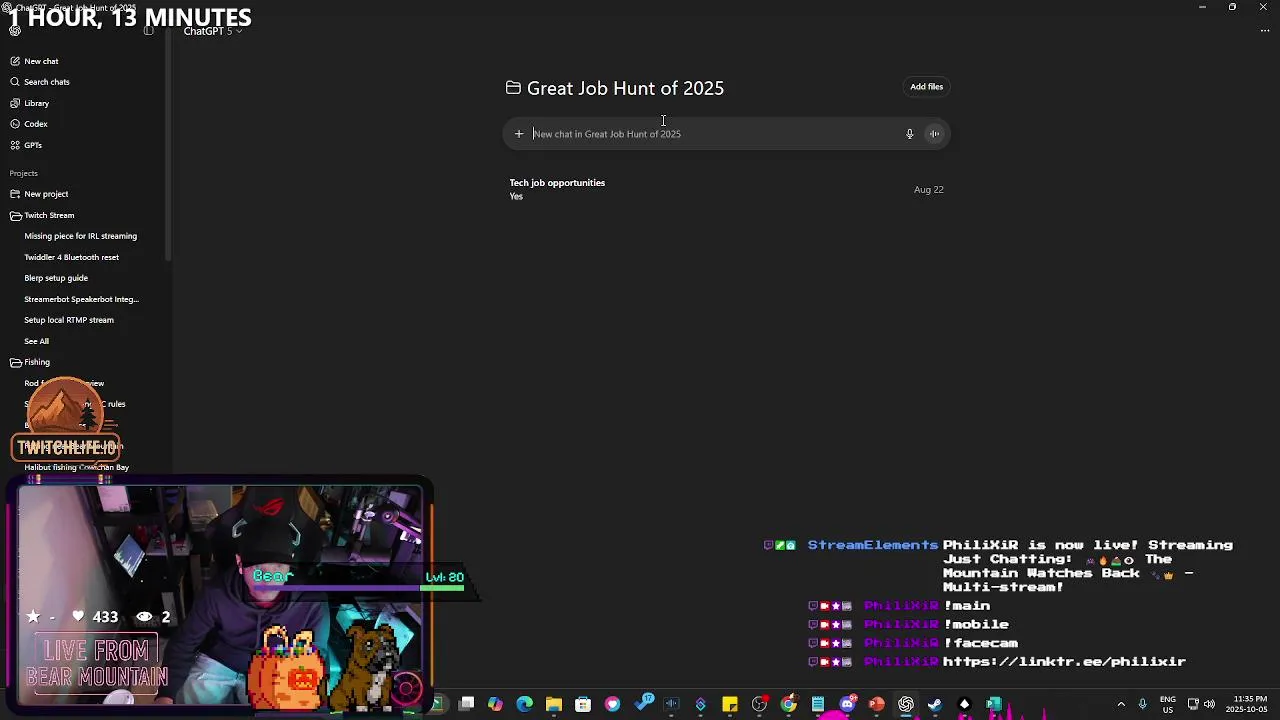This screenshot has width=1280, height=720.
Task: Open Streamerbot Speakerbot Integ... chat
Action: click(x=81, y=299)
